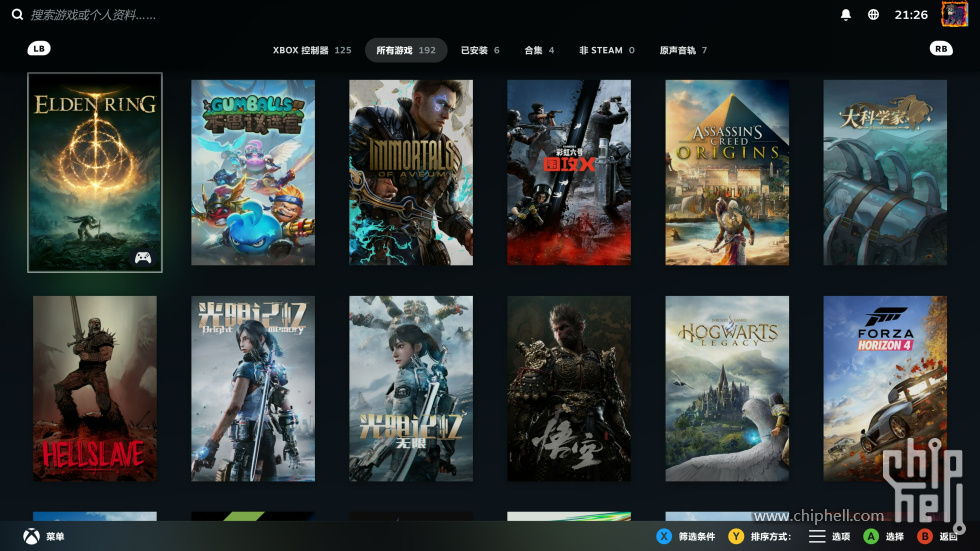Select the 所有游戏 tab

pyautogui.click(x=406, y=50)
